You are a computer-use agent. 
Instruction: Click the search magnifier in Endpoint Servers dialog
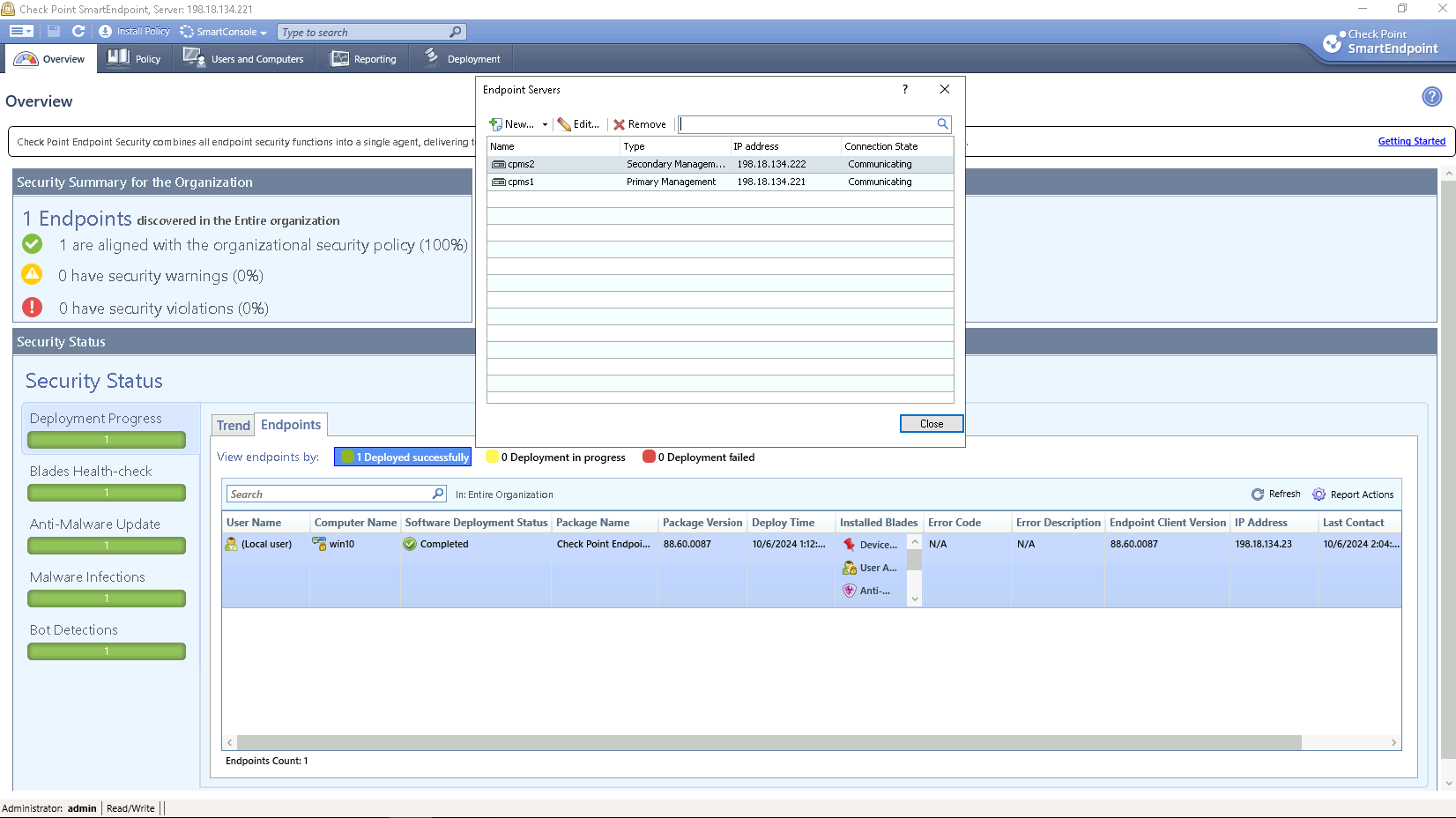942,124
